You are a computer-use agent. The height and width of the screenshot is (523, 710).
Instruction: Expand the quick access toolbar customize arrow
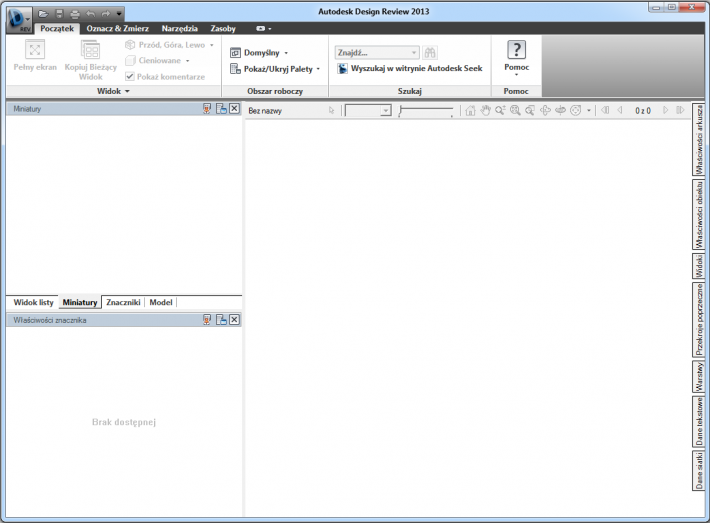pos(119,14)
